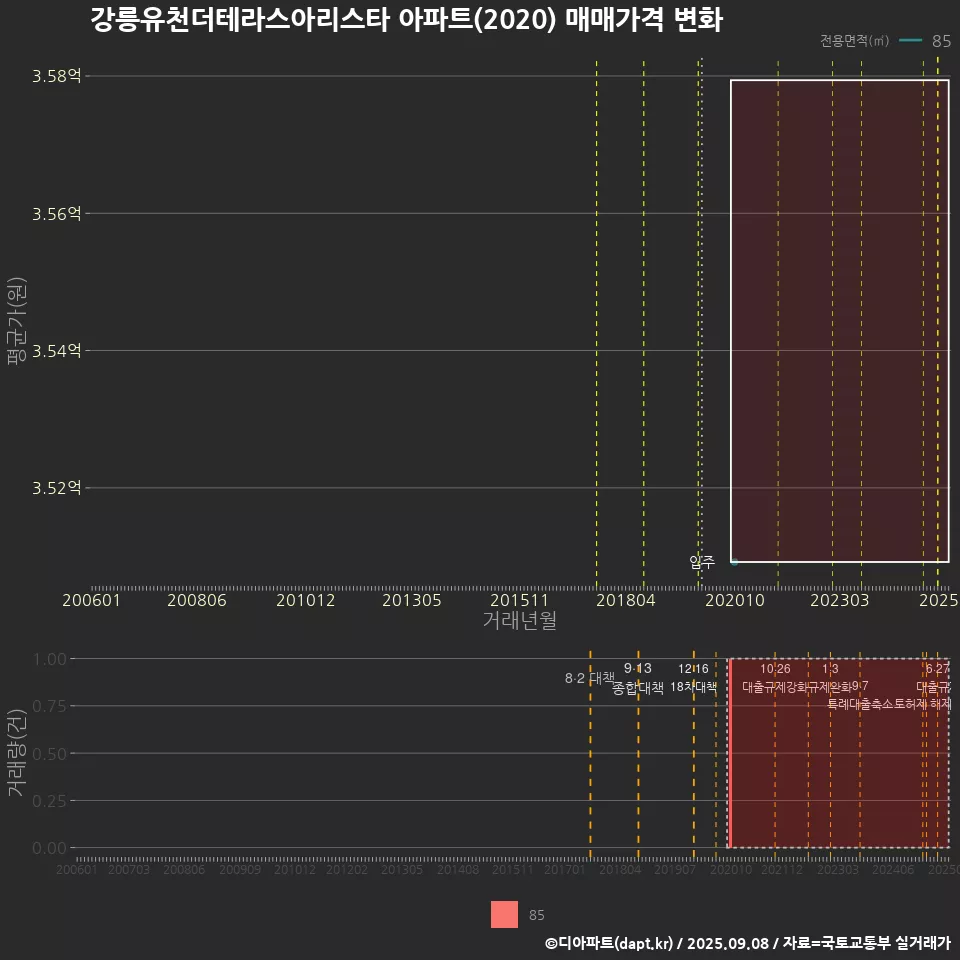Click the chart title 강릉유천더테라스아리스타 아파트(2020) 매매가격 변화
This screenshot has width=960, height=960.
click(407, 20)
